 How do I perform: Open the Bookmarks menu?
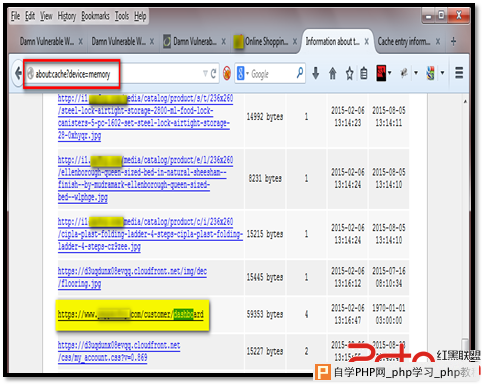(x=95, y=16)
